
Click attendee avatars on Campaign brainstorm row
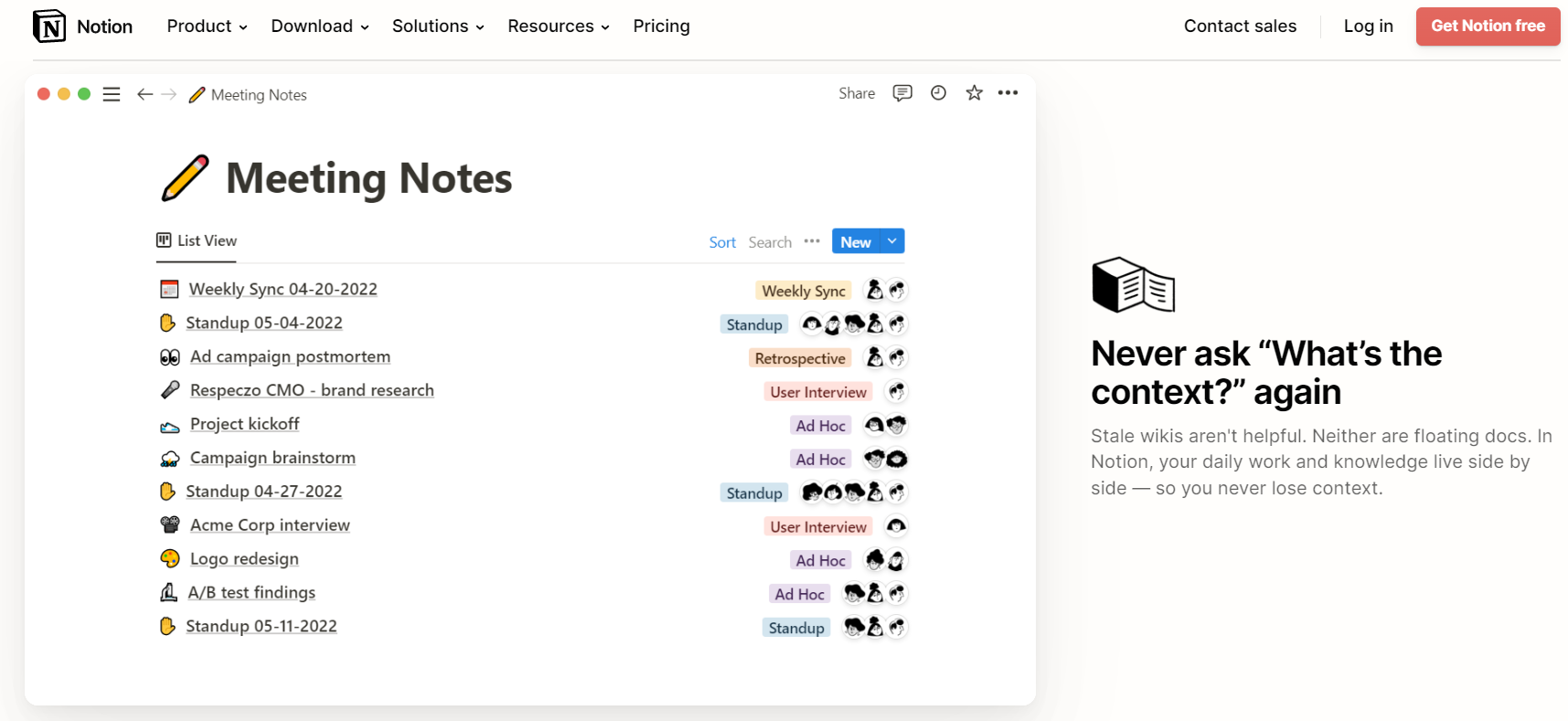[886, 459]
